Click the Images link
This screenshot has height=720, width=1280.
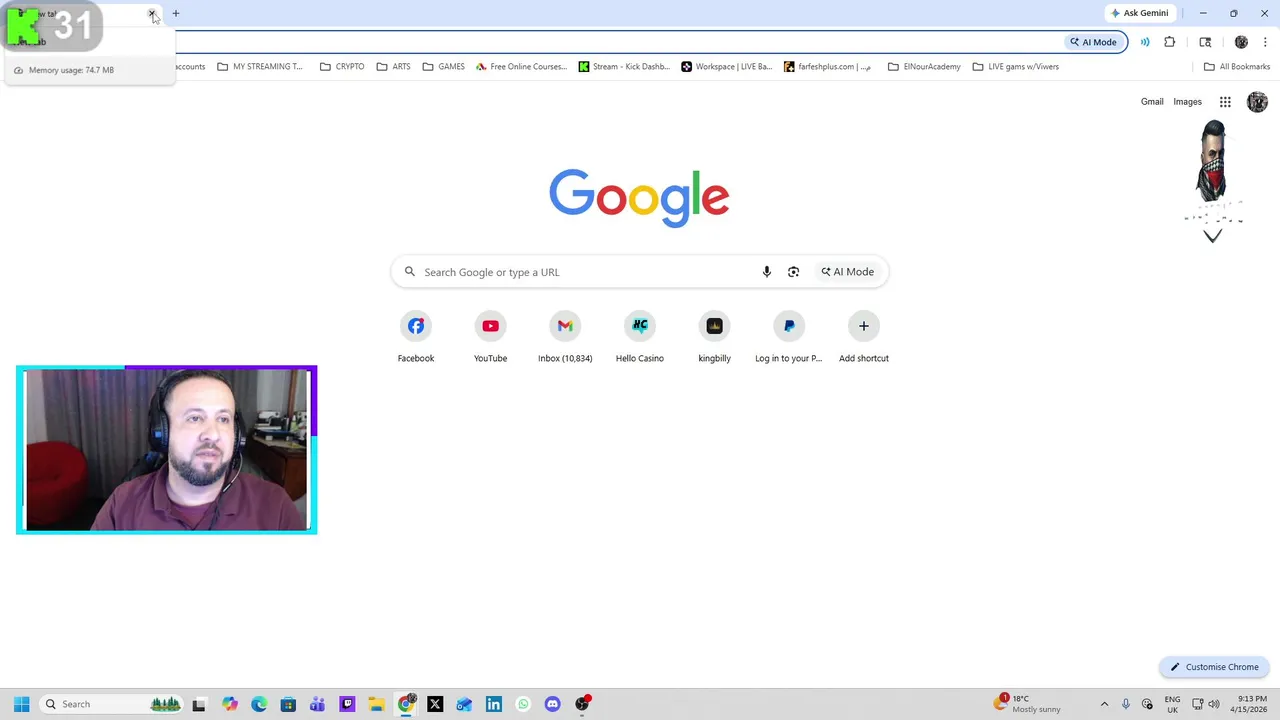pyautogui.click(x=1187, y=102)
